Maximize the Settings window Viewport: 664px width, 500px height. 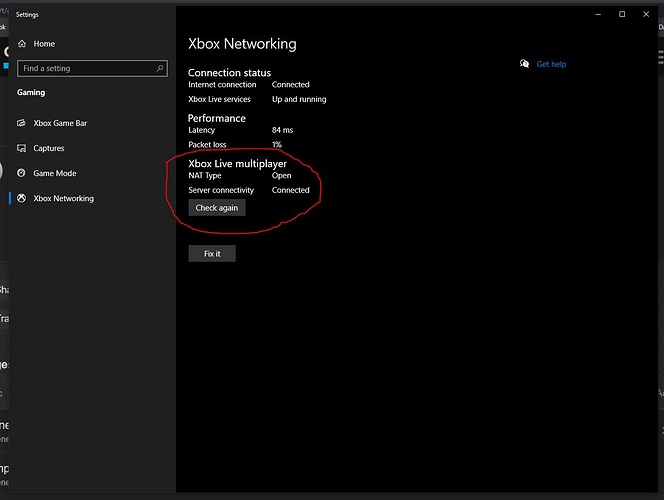pyautogui.click(x=622, y=14)
